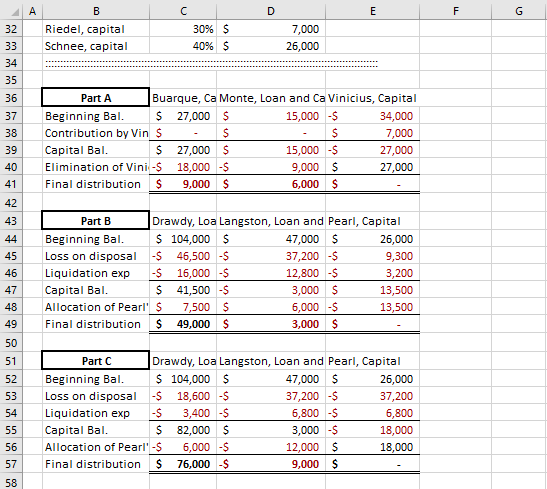Select Drawdy final distribution 76,000 cell
Viewport: 547px width, 489px height.
(183, 464)
